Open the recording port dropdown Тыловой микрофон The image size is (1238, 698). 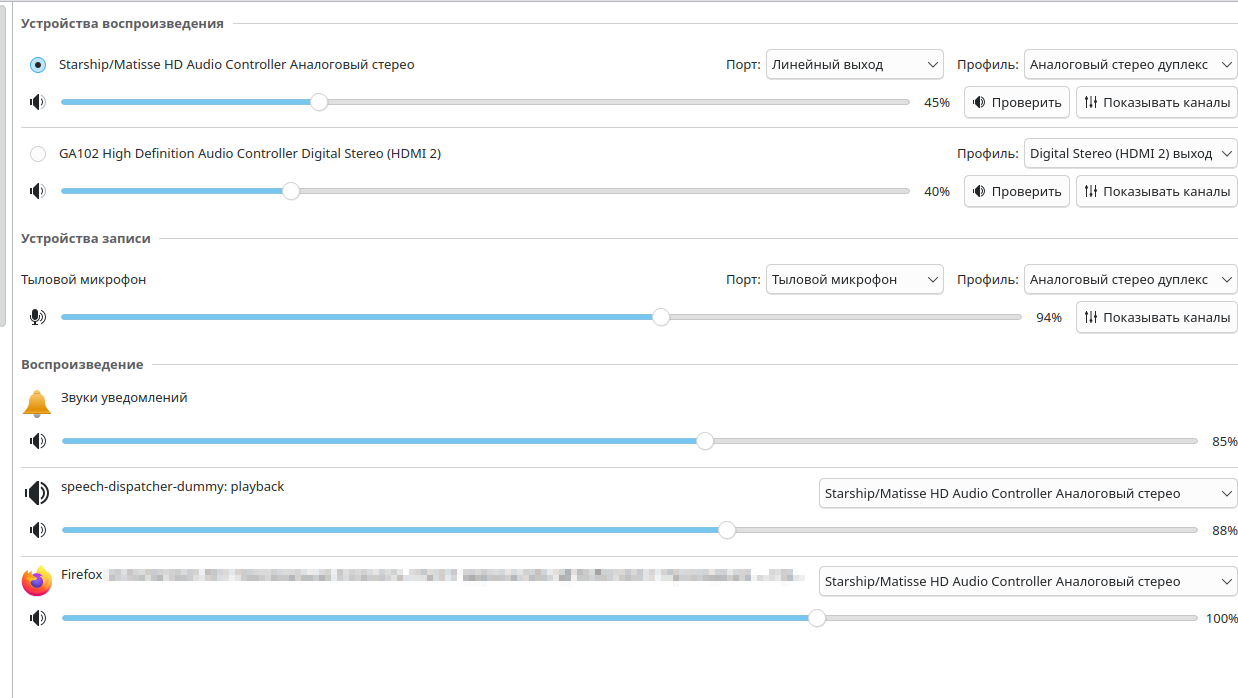coord(854,280)
